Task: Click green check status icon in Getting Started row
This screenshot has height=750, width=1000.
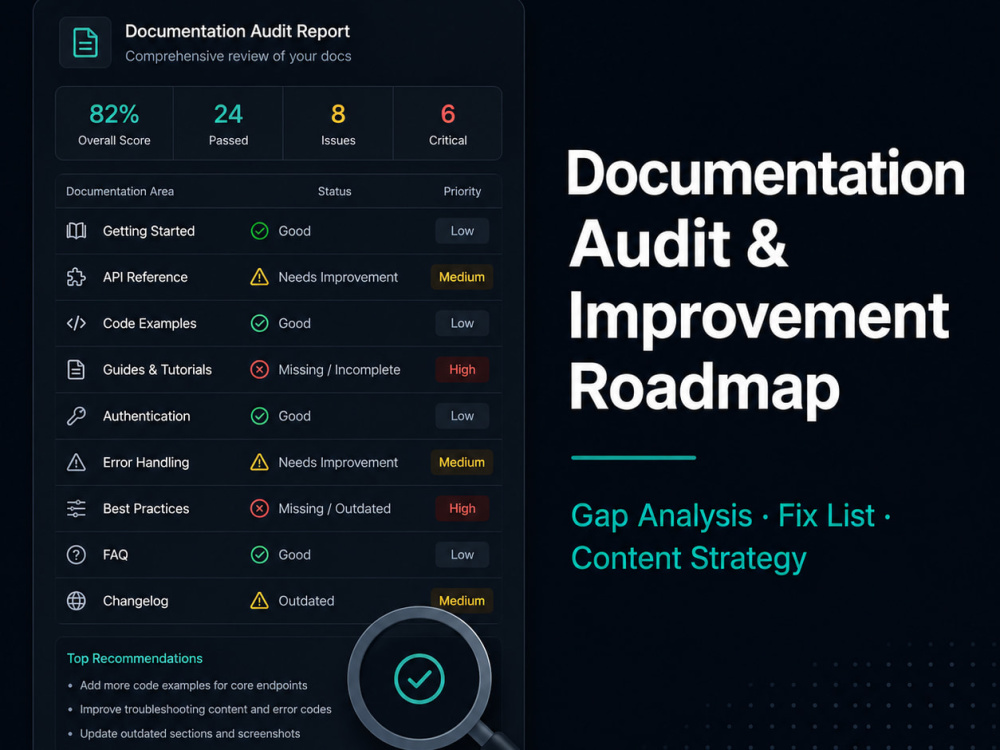Action: coord(260,231)
